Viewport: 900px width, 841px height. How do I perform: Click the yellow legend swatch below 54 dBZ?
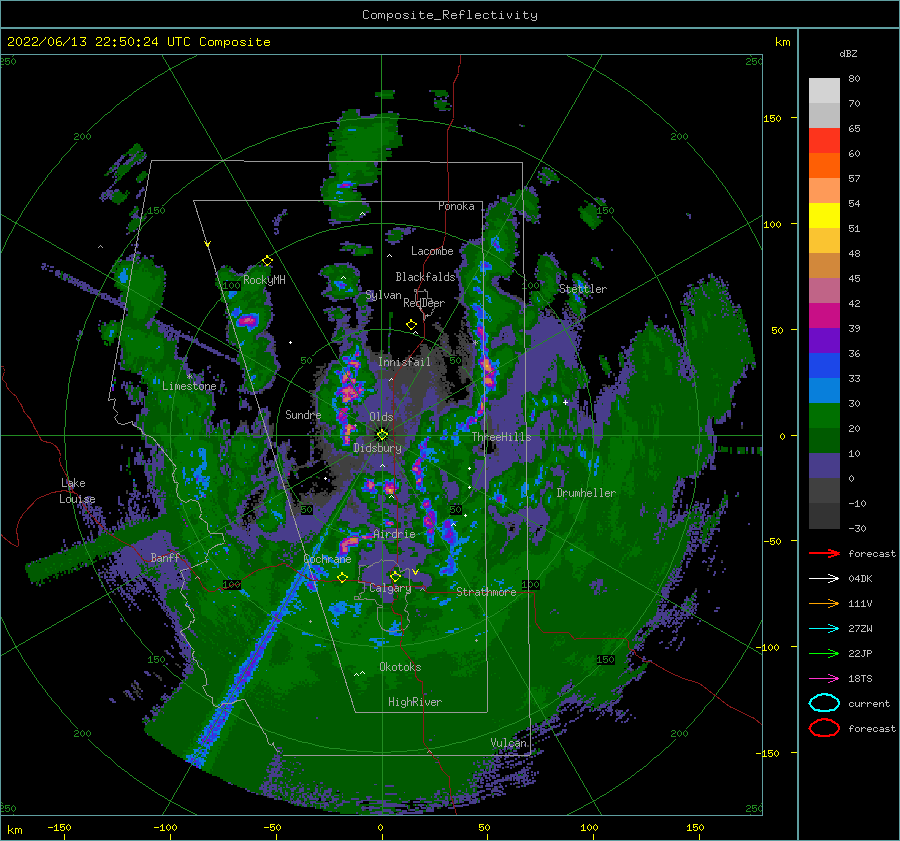824,216
